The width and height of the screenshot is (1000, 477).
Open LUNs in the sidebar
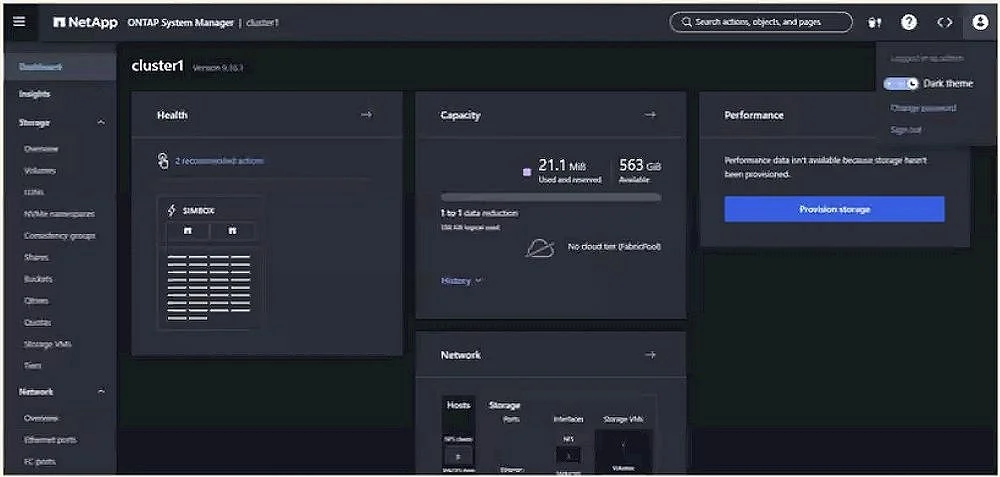34,192
